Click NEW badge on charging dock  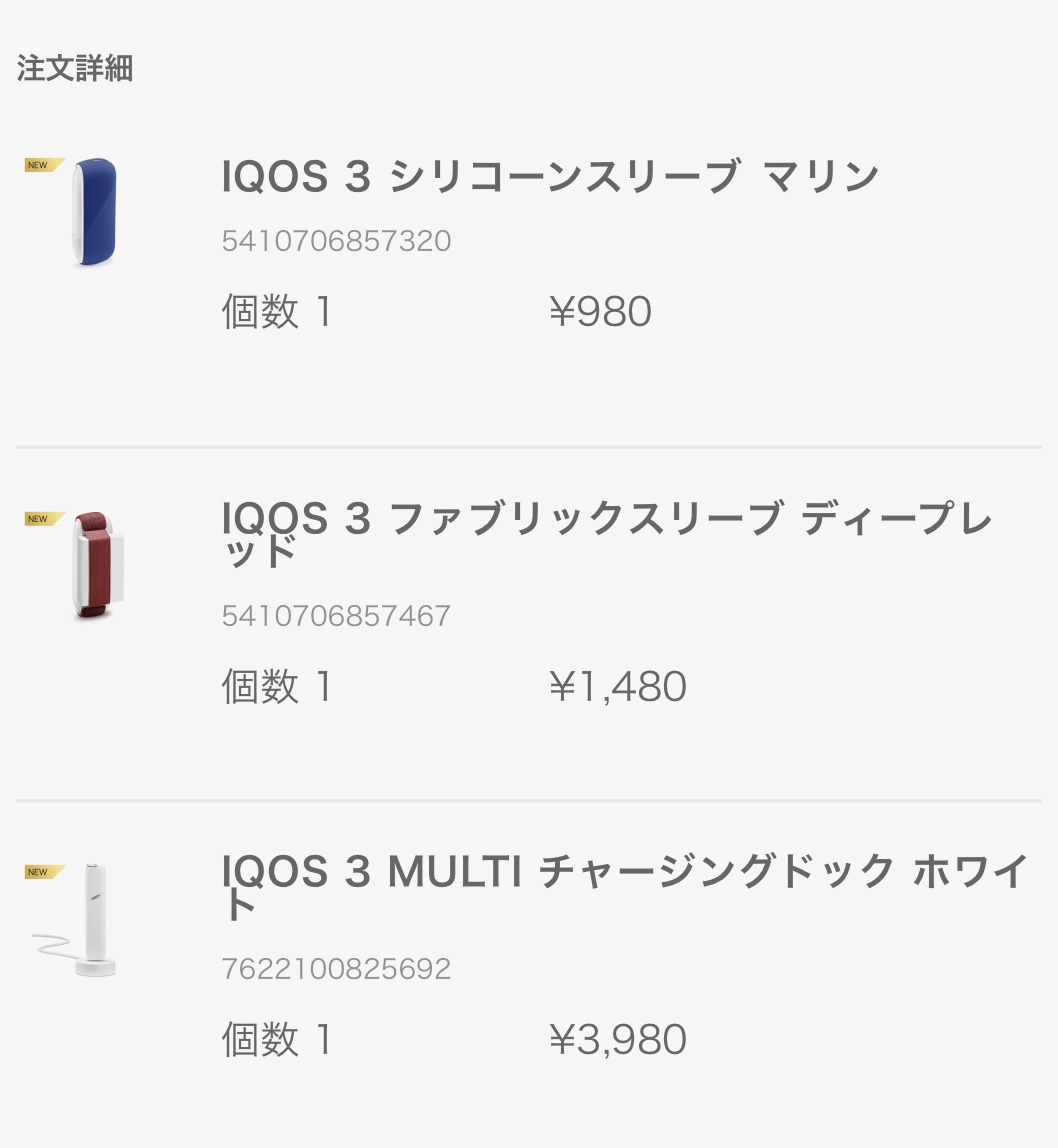[x=44, y=871]
